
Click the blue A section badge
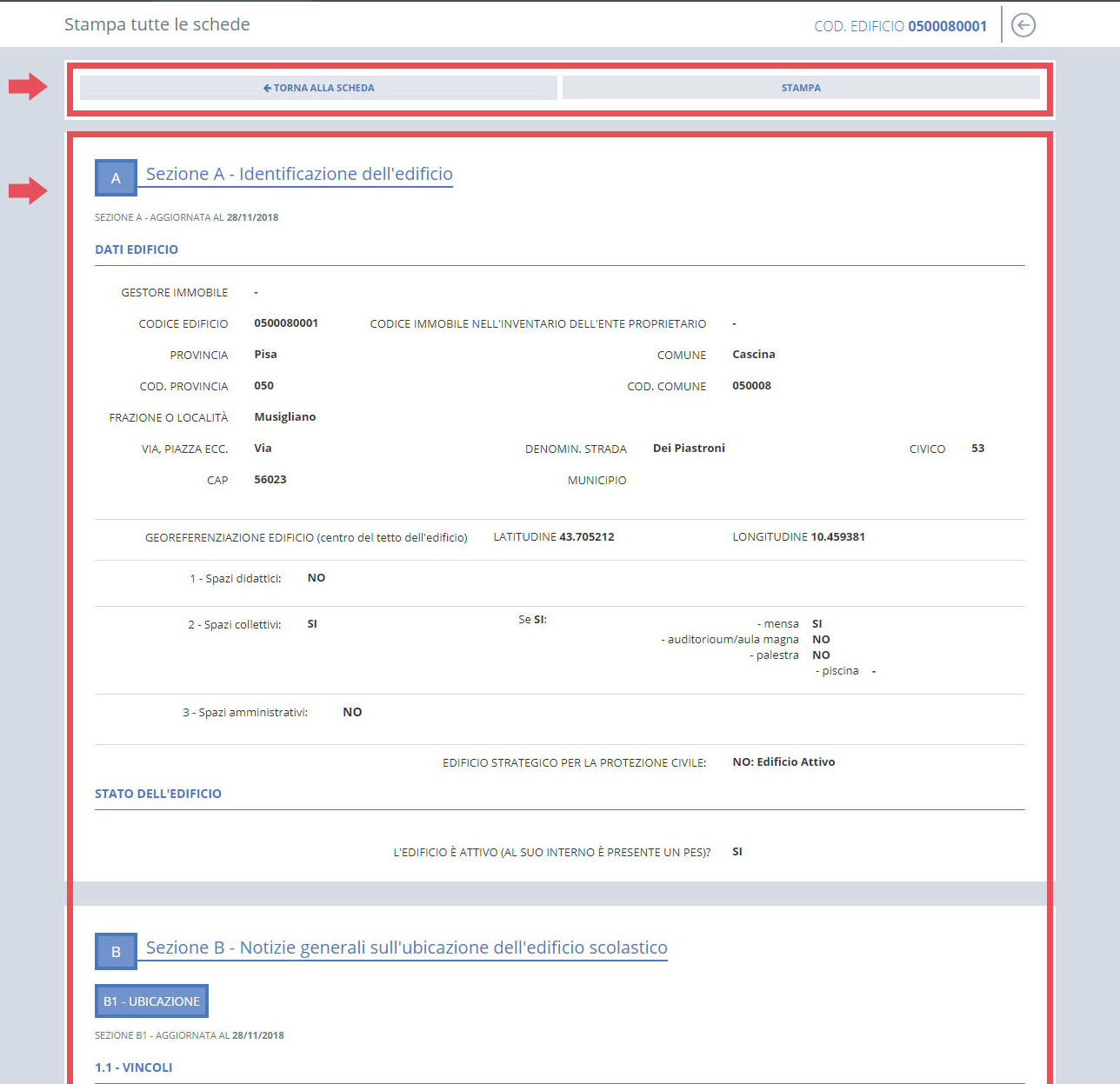click(116, 178)
